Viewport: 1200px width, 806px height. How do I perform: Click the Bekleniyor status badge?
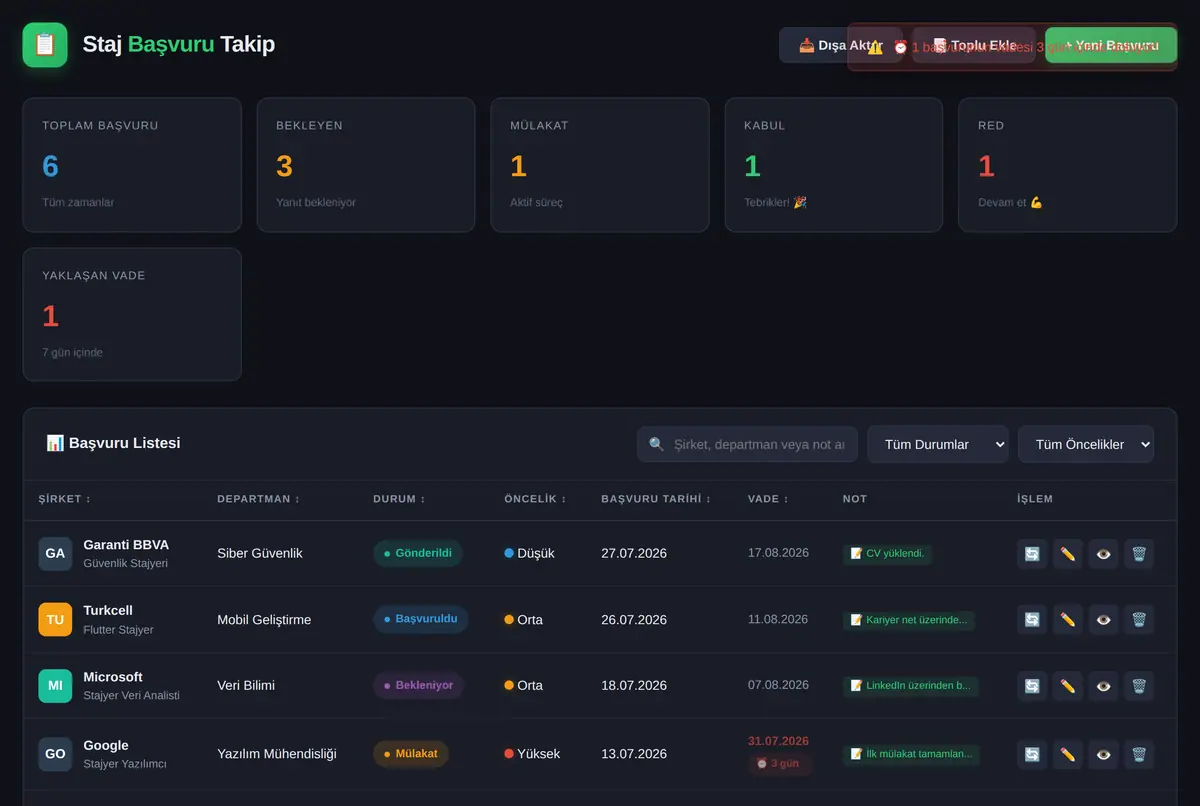pos(419,685)
